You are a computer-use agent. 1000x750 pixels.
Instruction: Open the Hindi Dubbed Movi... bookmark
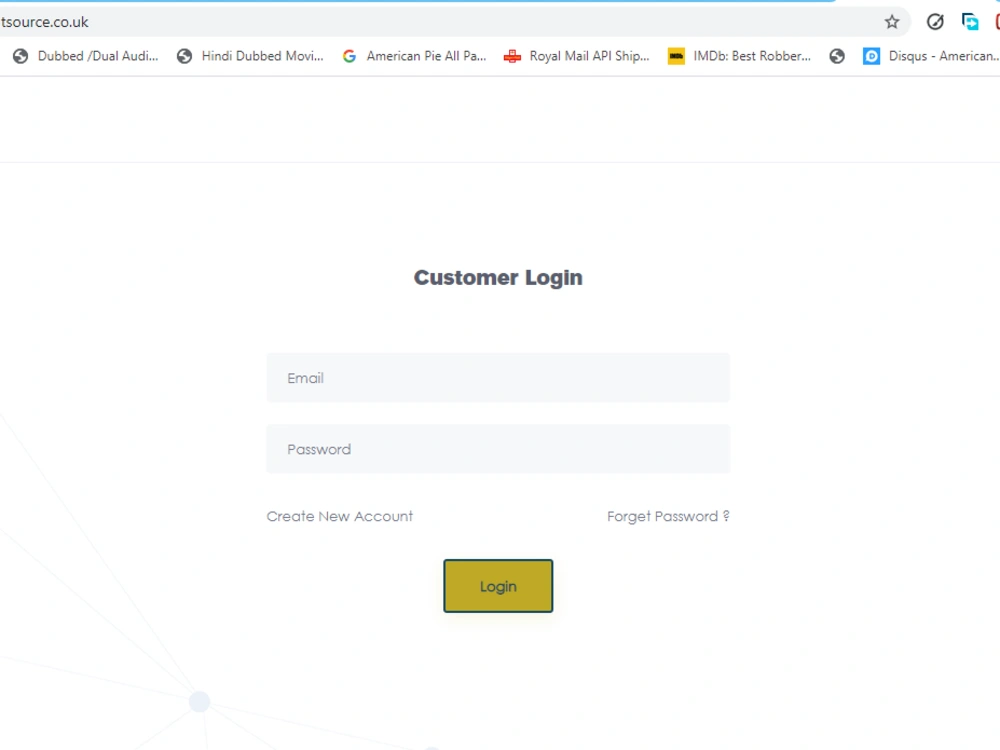click(250, 56)
